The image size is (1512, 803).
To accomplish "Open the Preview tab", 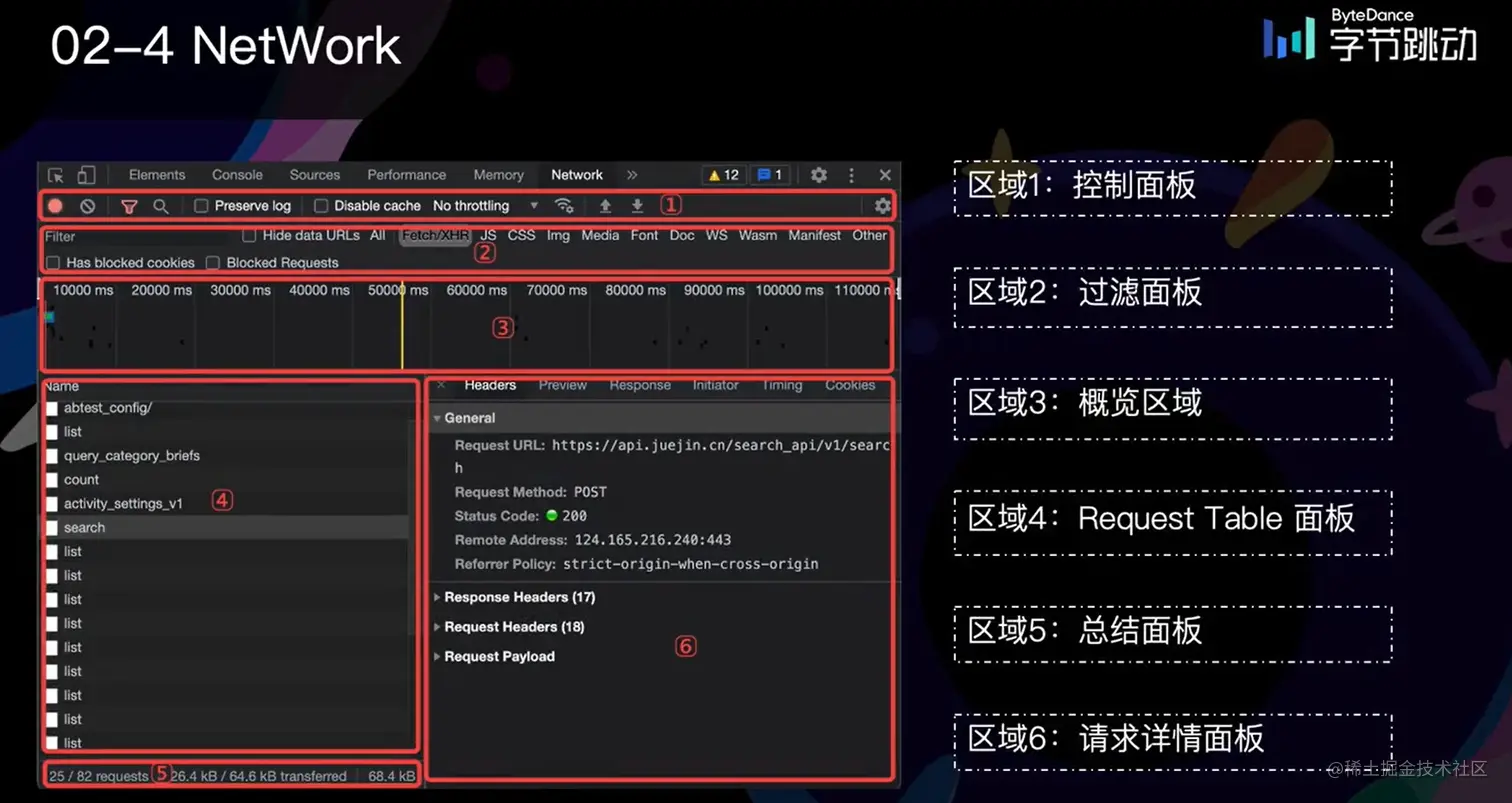I will [x=563, y=385].
